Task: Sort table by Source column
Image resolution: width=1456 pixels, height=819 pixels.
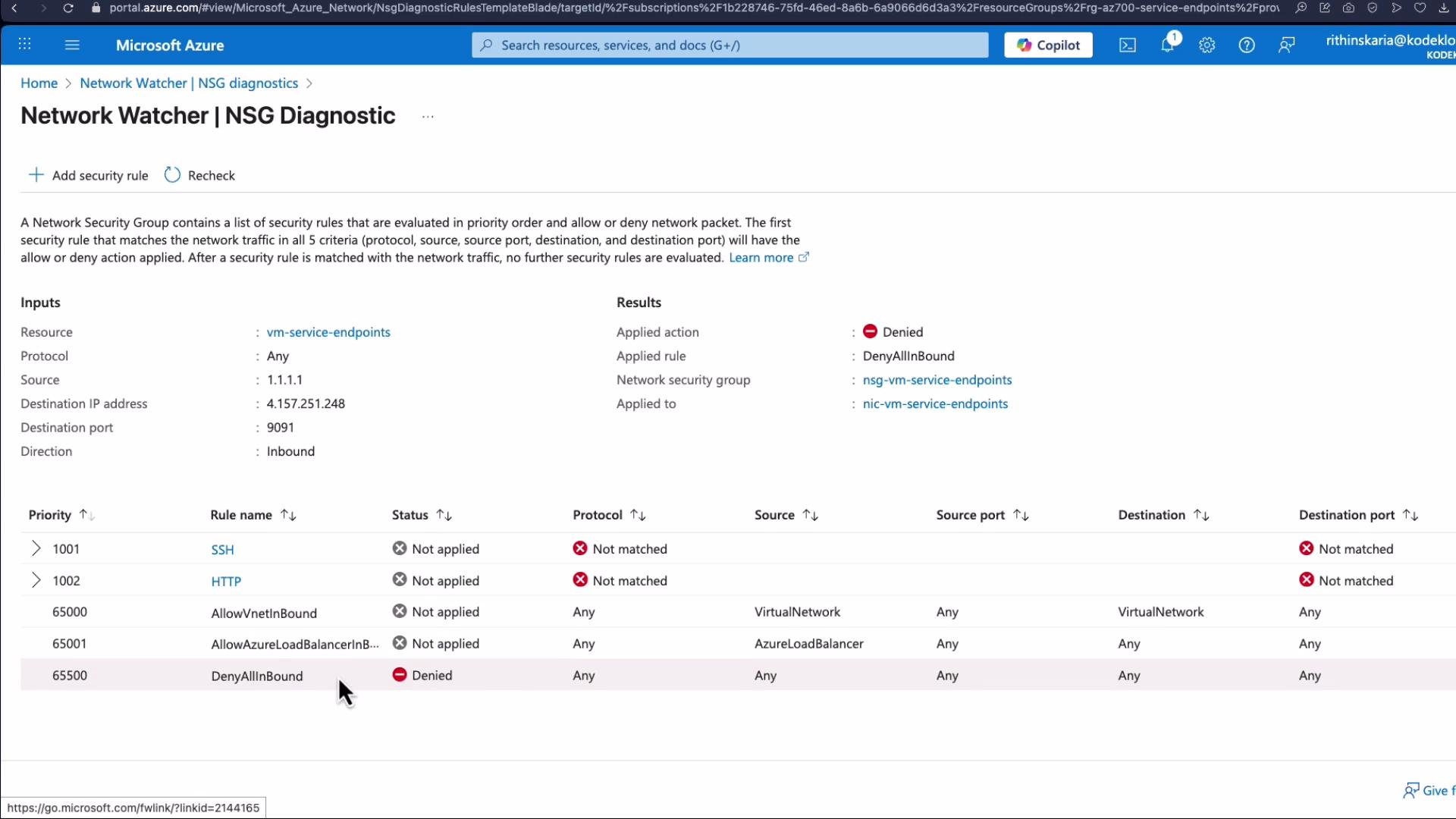Action: [786, 515]
